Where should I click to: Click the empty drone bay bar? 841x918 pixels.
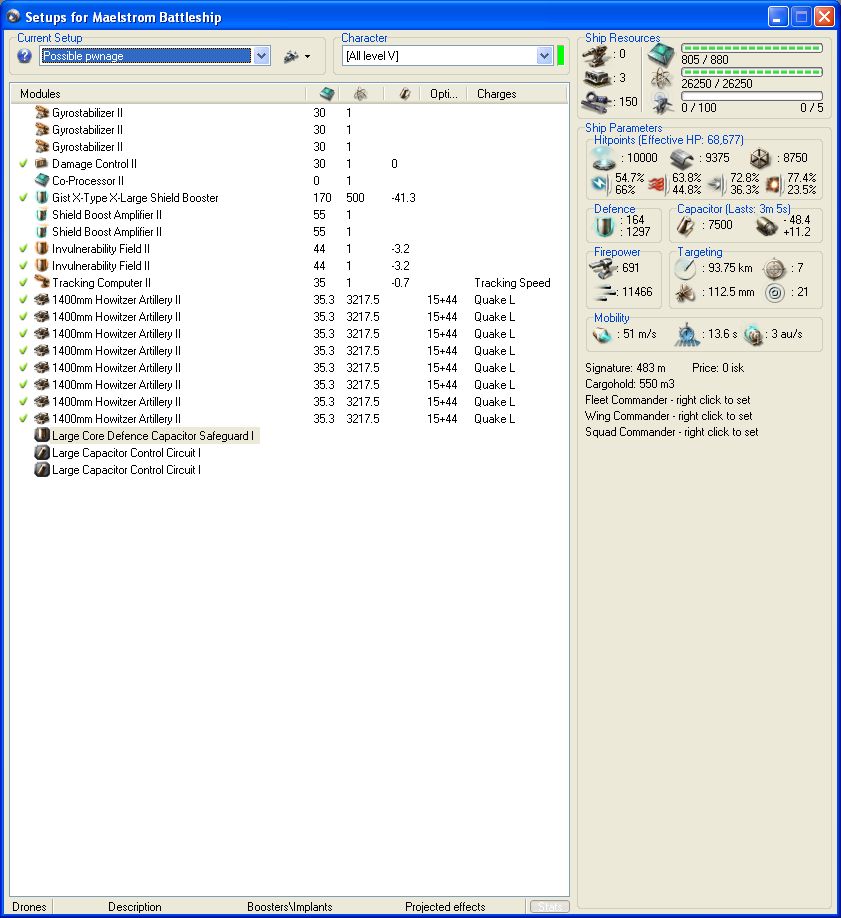click(752, 96)
